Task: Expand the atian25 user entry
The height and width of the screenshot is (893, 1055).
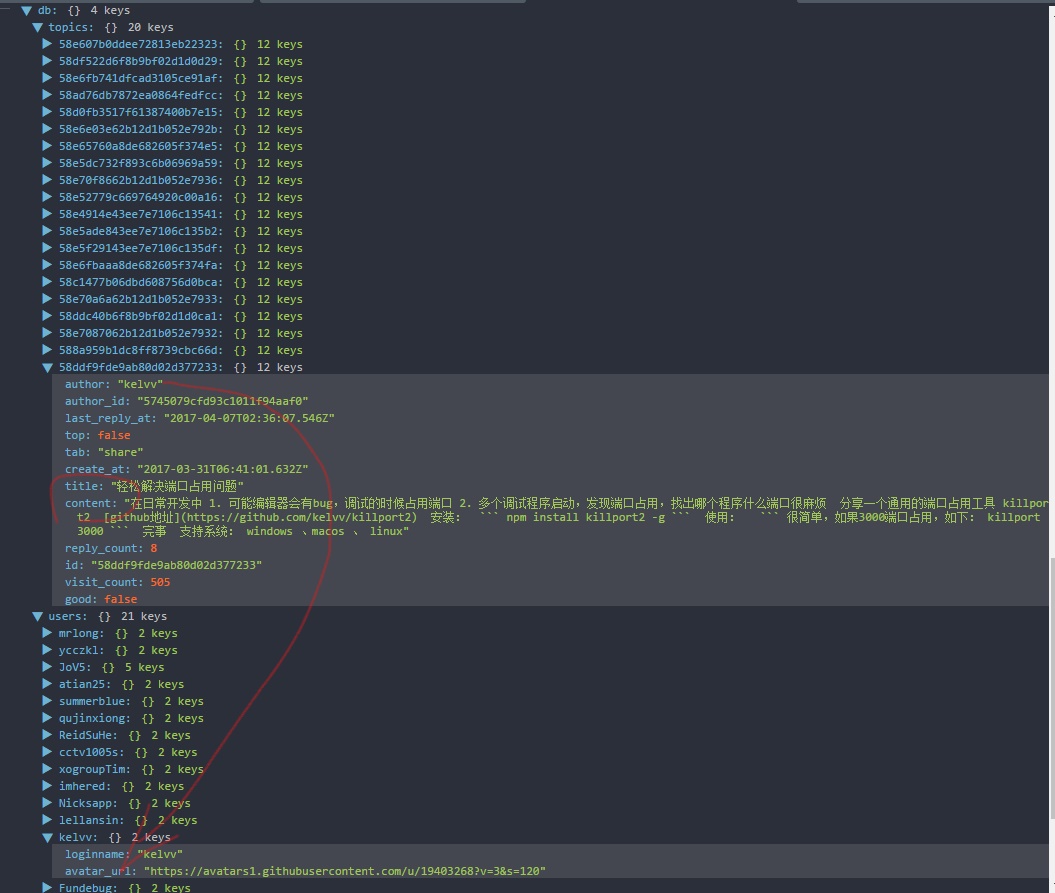Action: coord(47,684)
